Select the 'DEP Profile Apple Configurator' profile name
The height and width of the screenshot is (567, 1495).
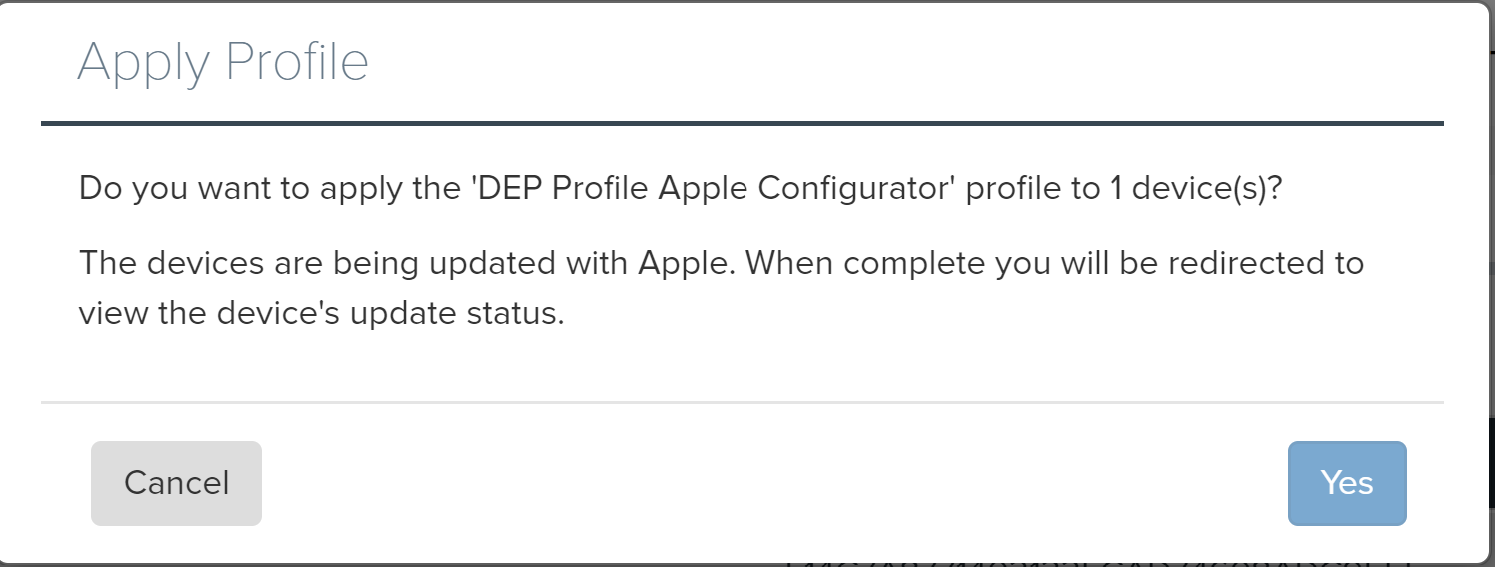point(717,188)
